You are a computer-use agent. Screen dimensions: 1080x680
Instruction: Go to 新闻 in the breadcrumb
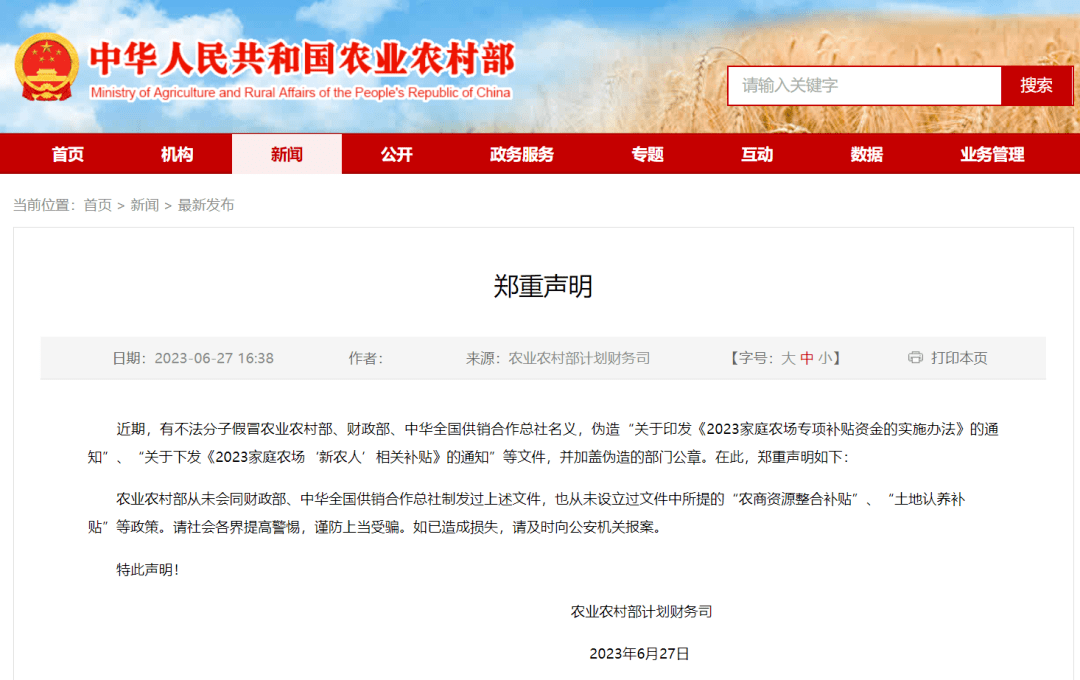145,205
